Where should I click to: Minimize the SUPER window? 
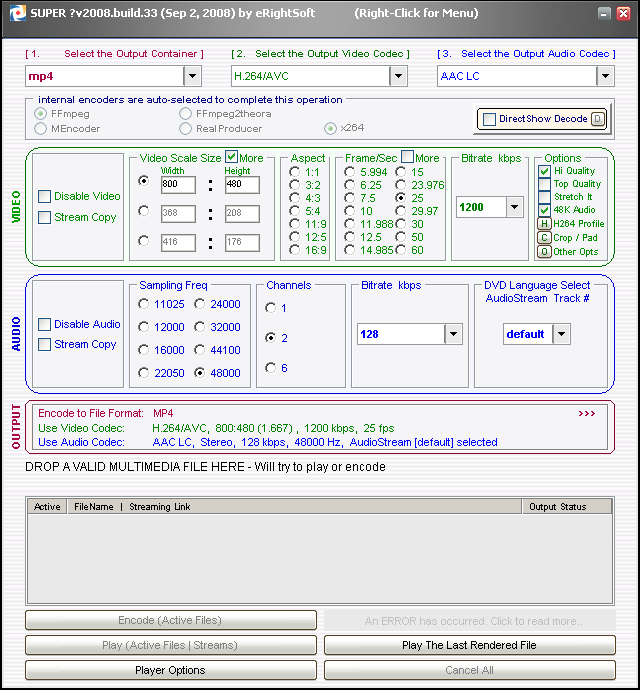tap(604, 14)
